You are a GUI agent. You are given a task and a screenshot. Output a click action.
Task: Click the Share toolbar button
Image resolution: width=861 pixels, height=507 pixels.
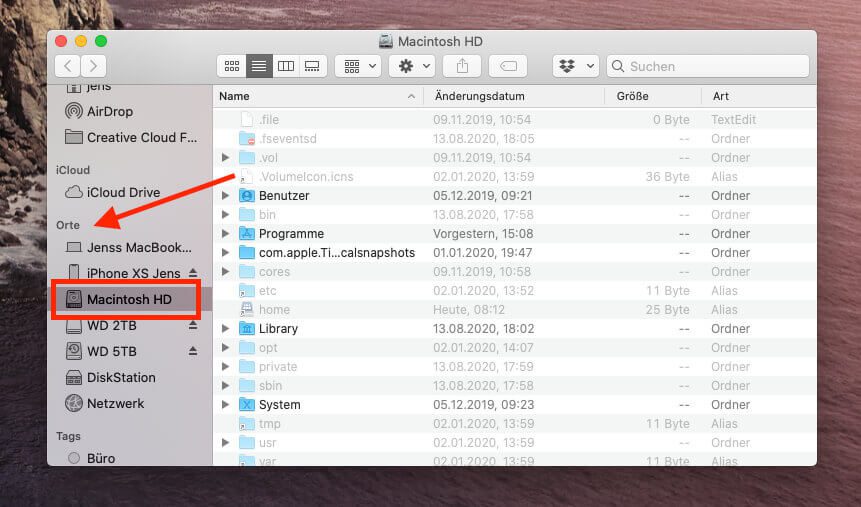[x=462, y=66]
